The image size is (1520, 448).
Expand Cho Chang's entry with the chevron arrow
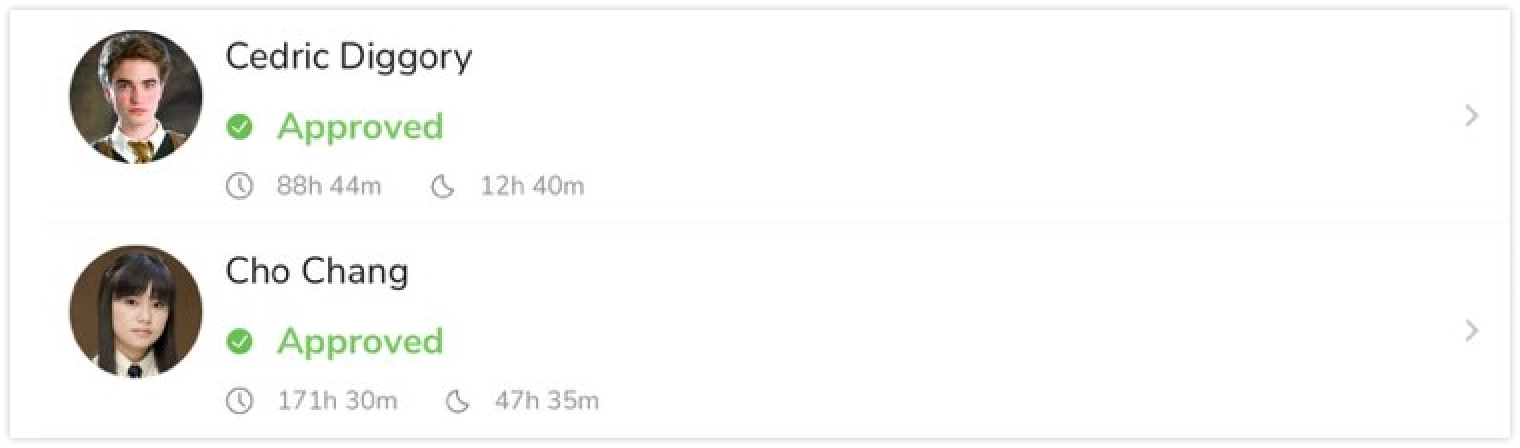click(x=1471, y=331)
